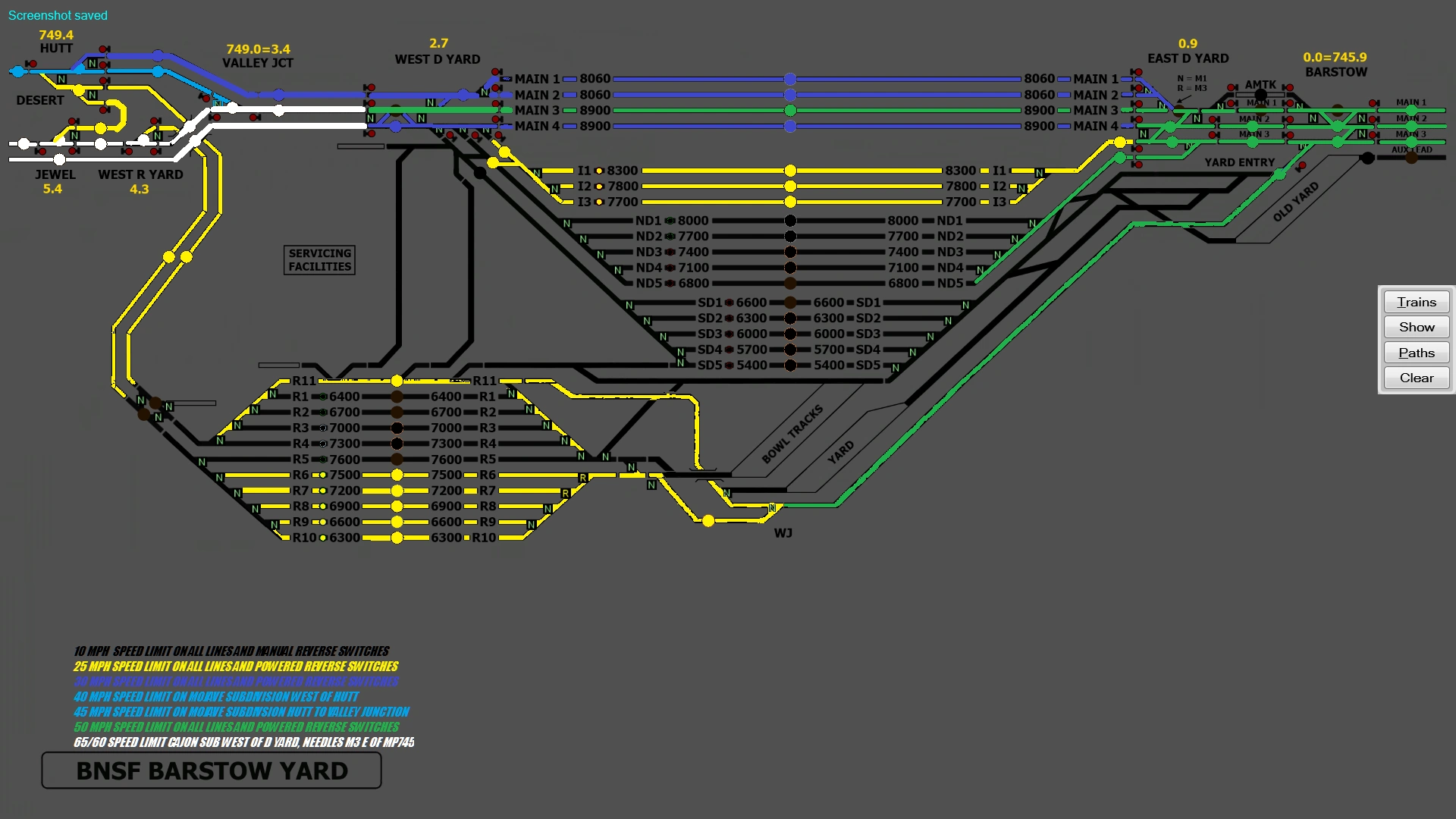Viewport: 1456px width, 819px height.
Task: Toggle the R switch at R6 east end
Action: 582,478
